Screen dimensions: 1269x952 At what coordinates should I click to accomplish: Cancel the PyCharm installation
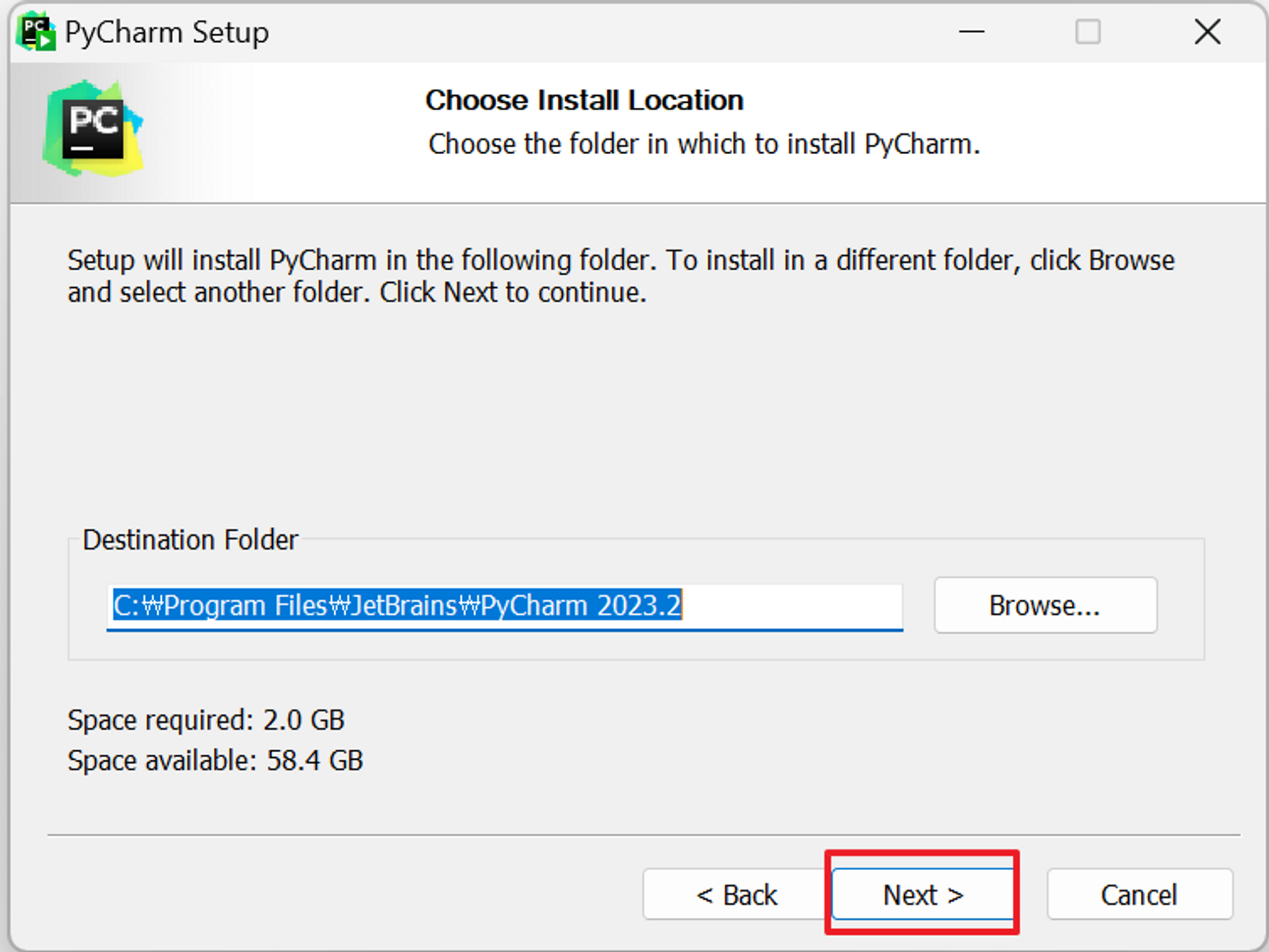pos(1139,895)
